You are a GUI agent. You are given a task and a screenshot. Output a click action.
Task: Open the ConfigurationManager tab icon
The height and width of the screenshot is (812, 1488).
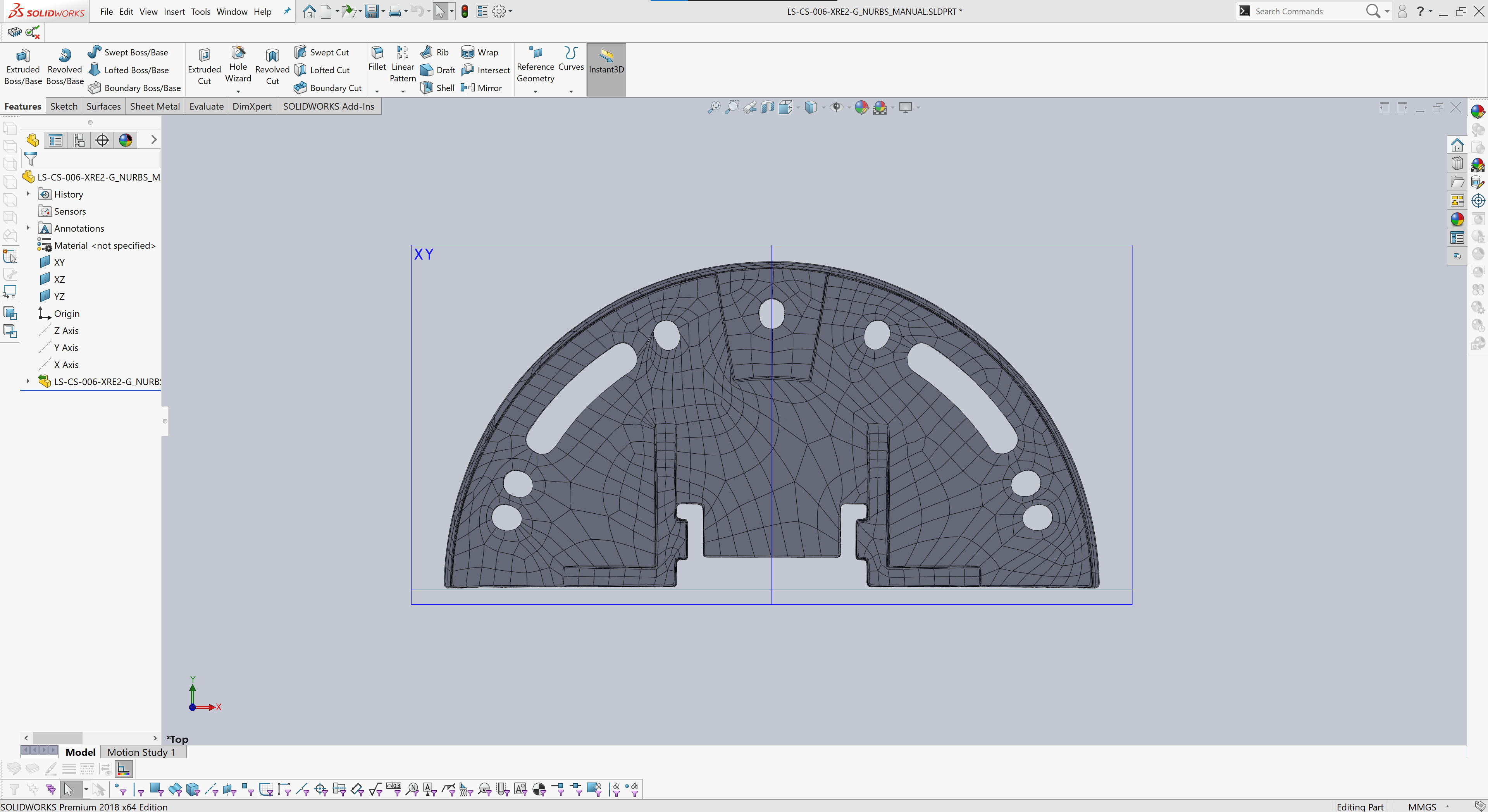coord(79,140)
